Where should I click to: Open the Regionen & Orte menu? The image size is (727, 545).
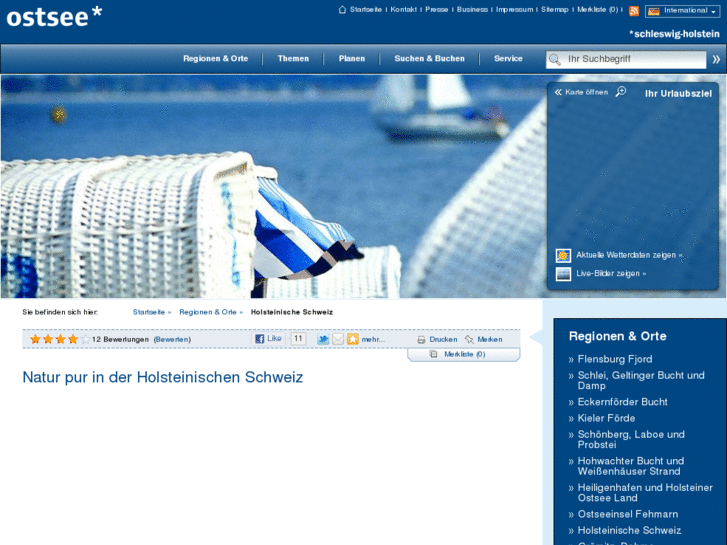(x=216, y=59)
